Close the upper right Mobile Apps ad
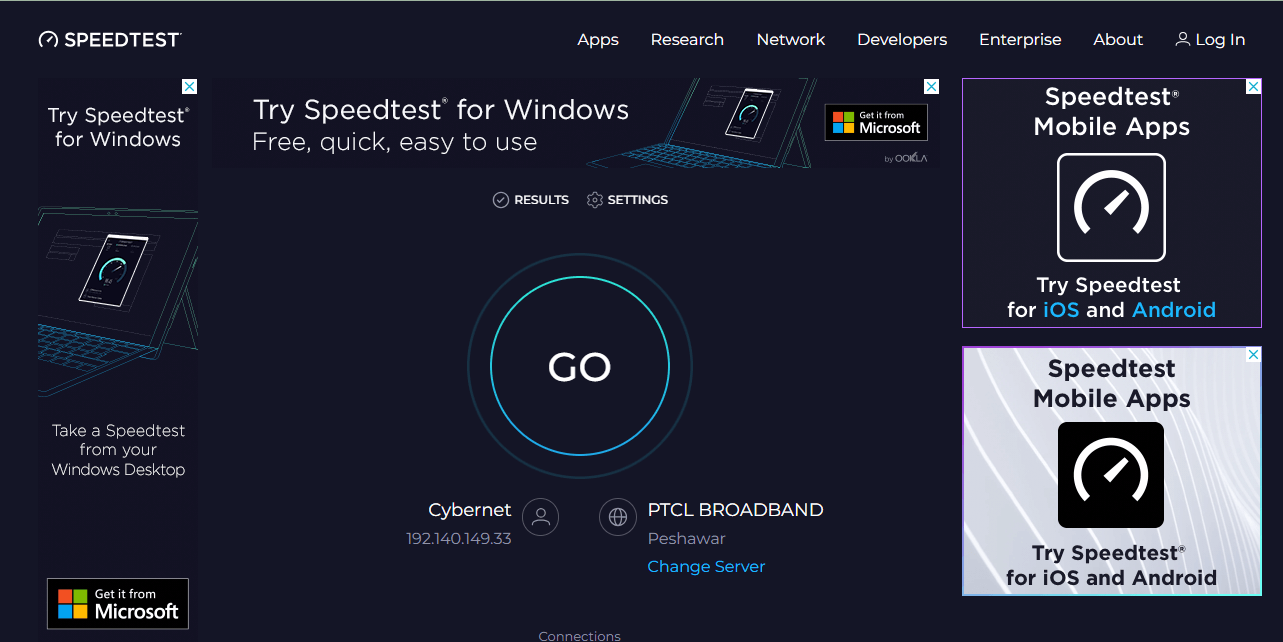Screen dimensions: 1283x642 (1253, 87)
